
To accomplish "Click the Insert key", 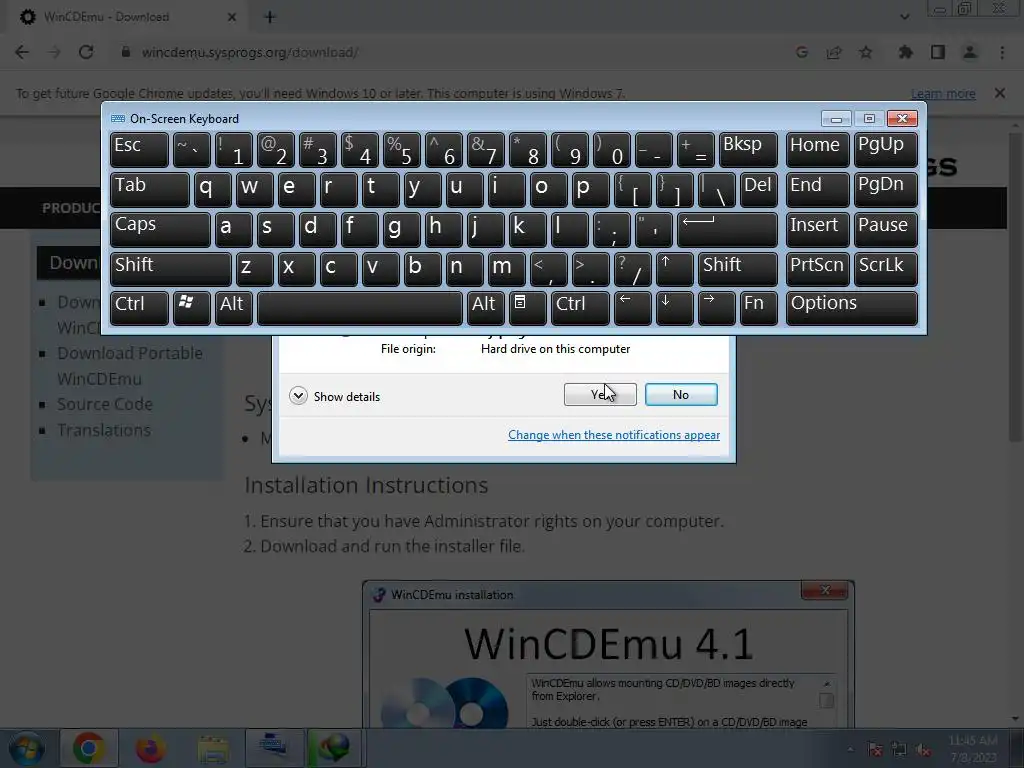I will point(817,229).
